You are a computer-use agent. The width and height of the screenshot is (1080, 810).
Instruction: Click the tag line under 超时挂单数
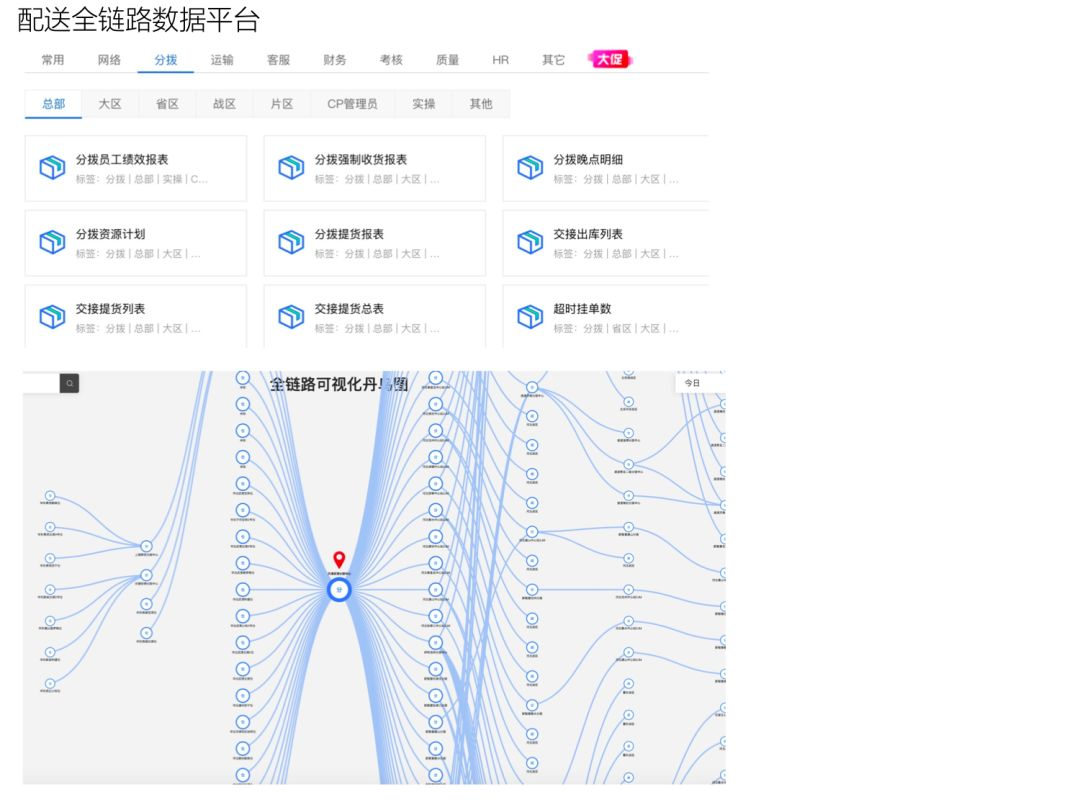(616, 329)
